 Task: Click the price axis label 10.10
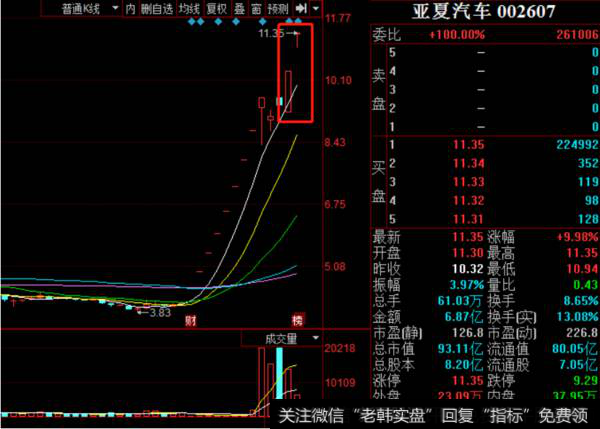tap(338, 80)
